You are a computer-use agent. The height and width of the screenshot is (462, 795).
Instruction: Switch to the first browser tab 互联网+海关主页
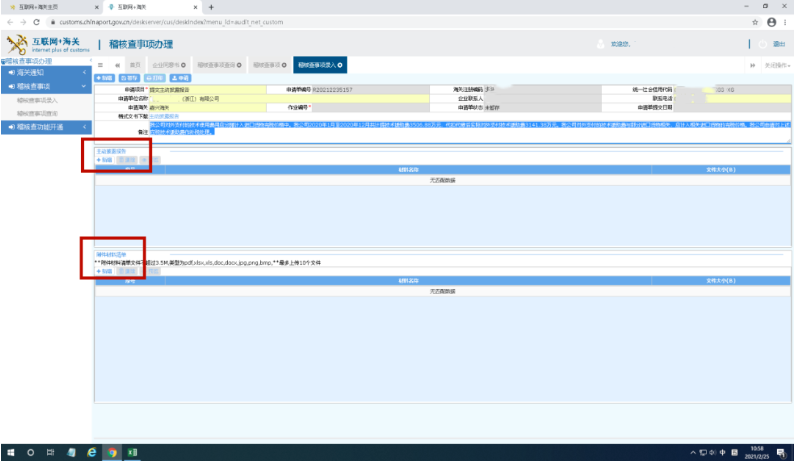[53, 7]
